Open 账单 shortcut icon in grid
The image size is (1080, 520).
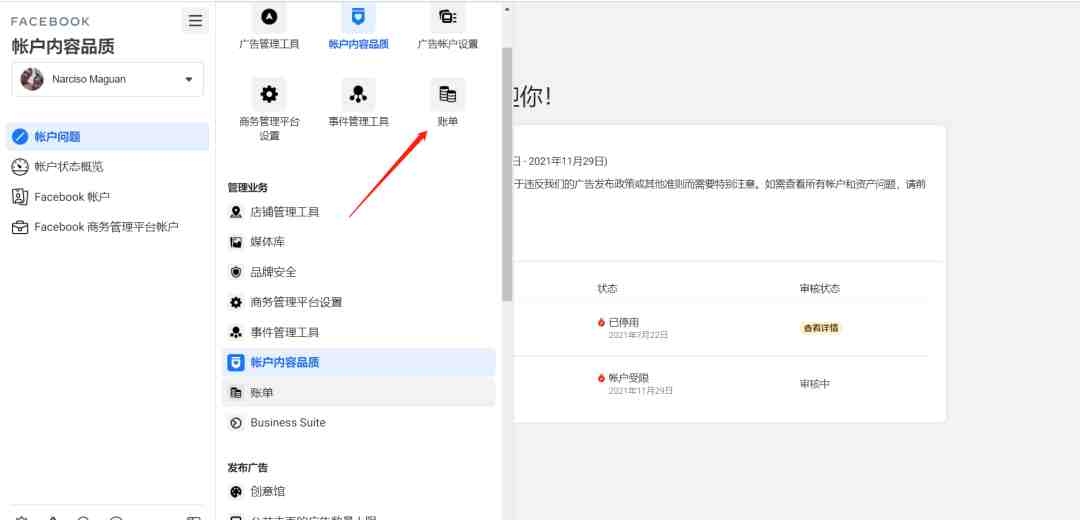448,94
